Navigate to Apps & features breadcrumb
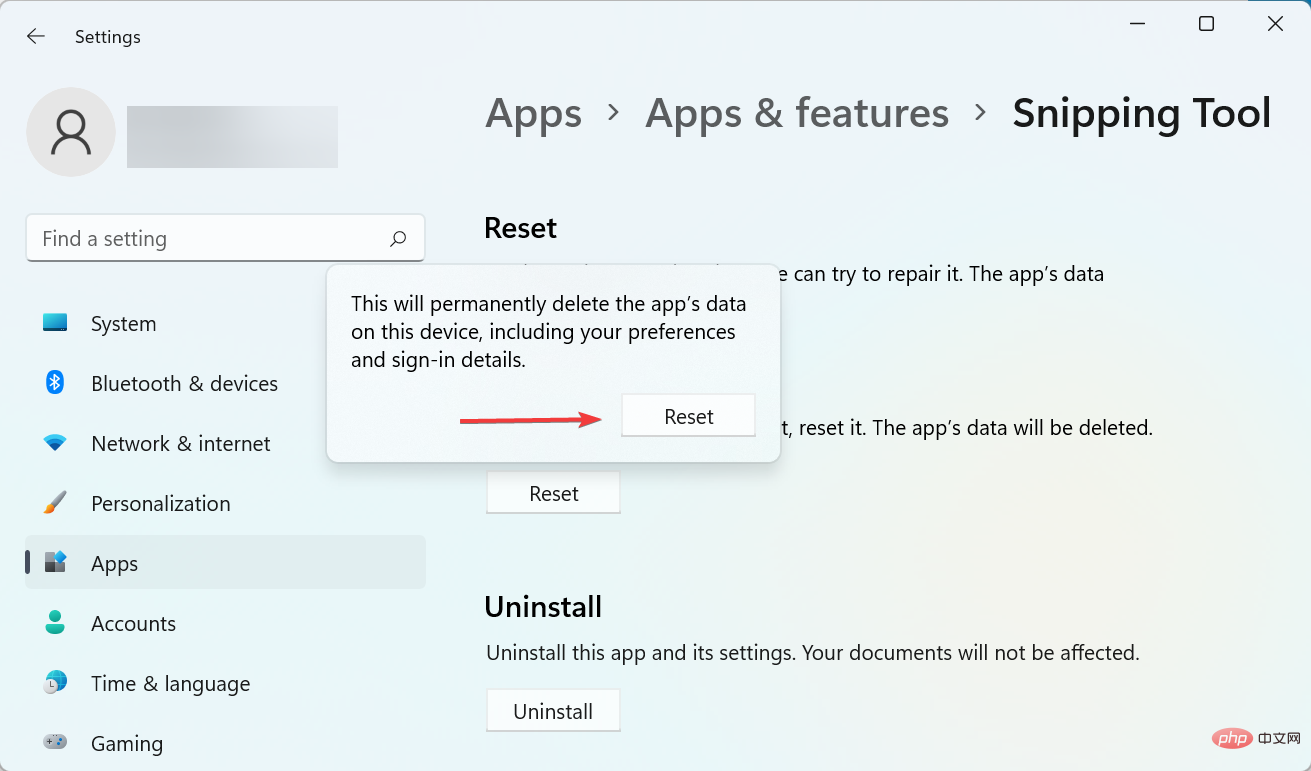Image resolution: width=1311 pixels, height=771 pixels. (797, 114)
